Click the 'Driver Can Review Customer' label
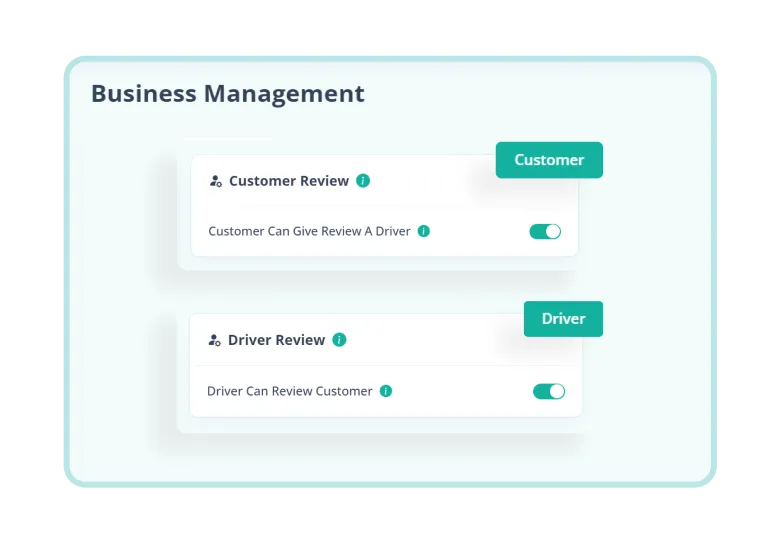This screenshot has height=541, width=781. pyautogui.click(x=290, y=391)
